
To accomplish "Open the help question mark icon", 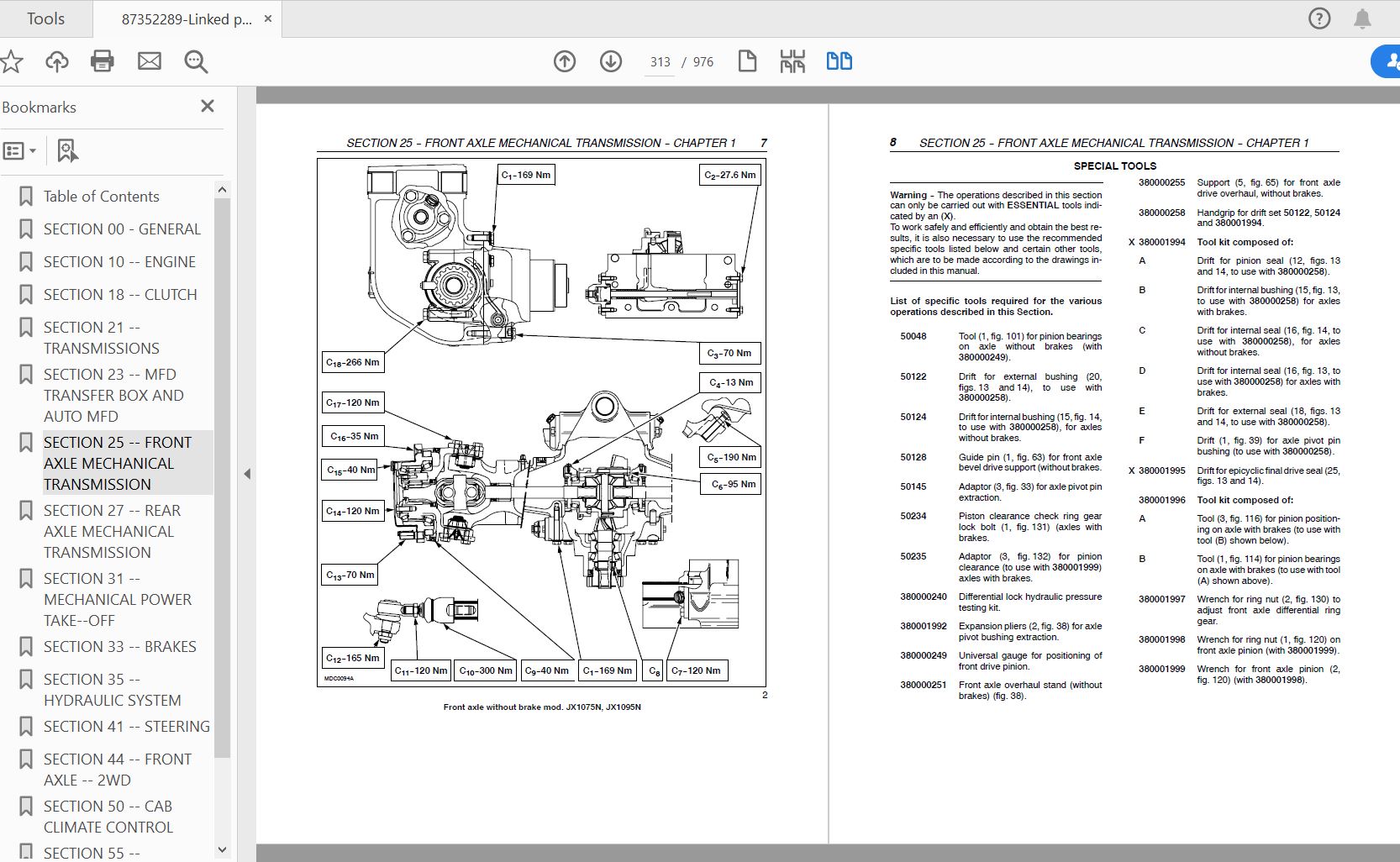I will click(1319, 18).
